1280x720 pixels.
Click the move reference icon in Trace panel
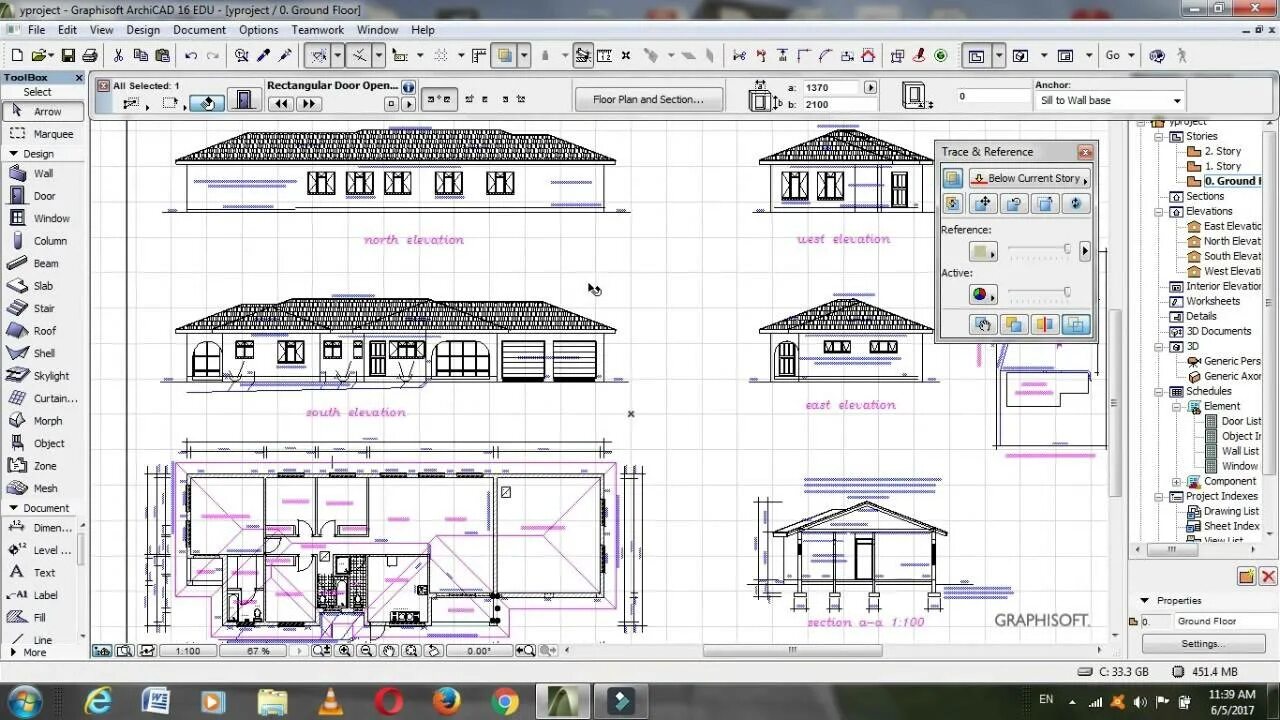(982, 204)
